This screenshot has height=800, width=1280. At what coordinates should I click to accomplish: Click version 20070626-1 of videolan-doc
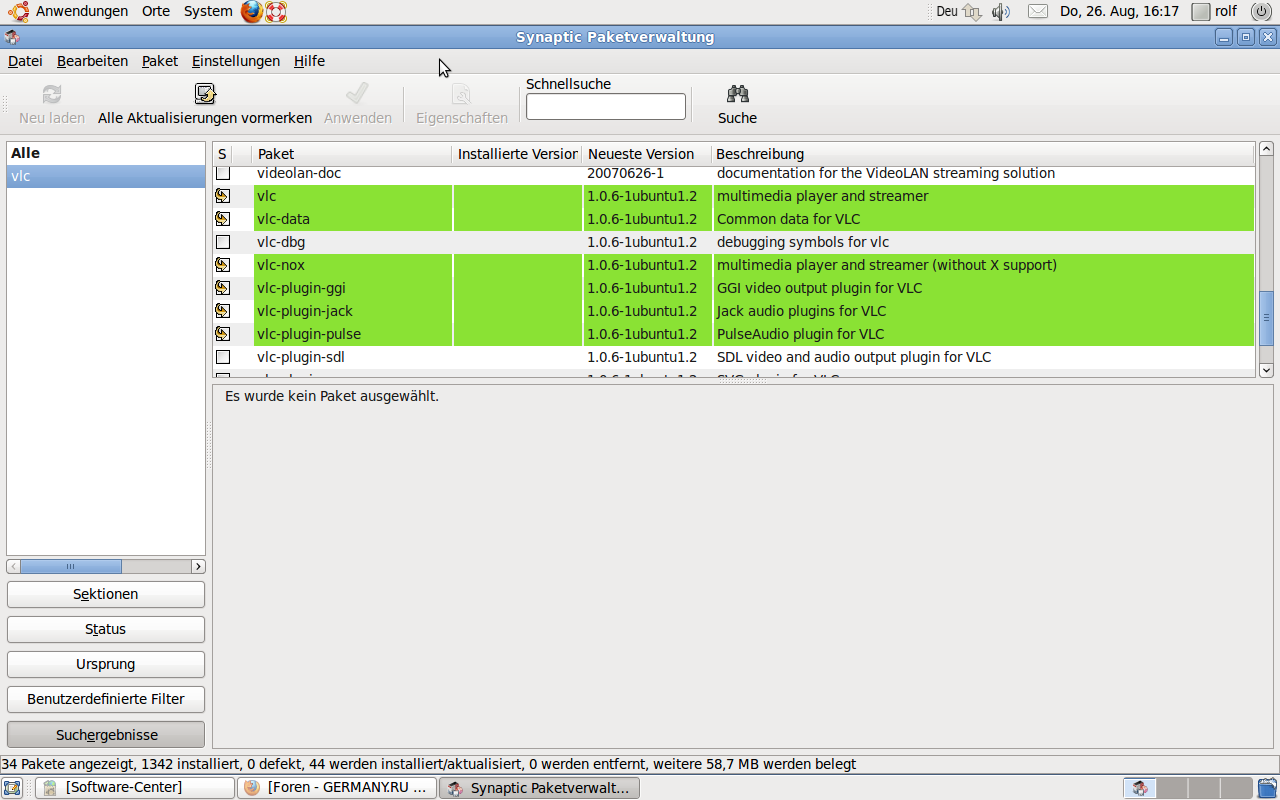(x=625, y=173)
